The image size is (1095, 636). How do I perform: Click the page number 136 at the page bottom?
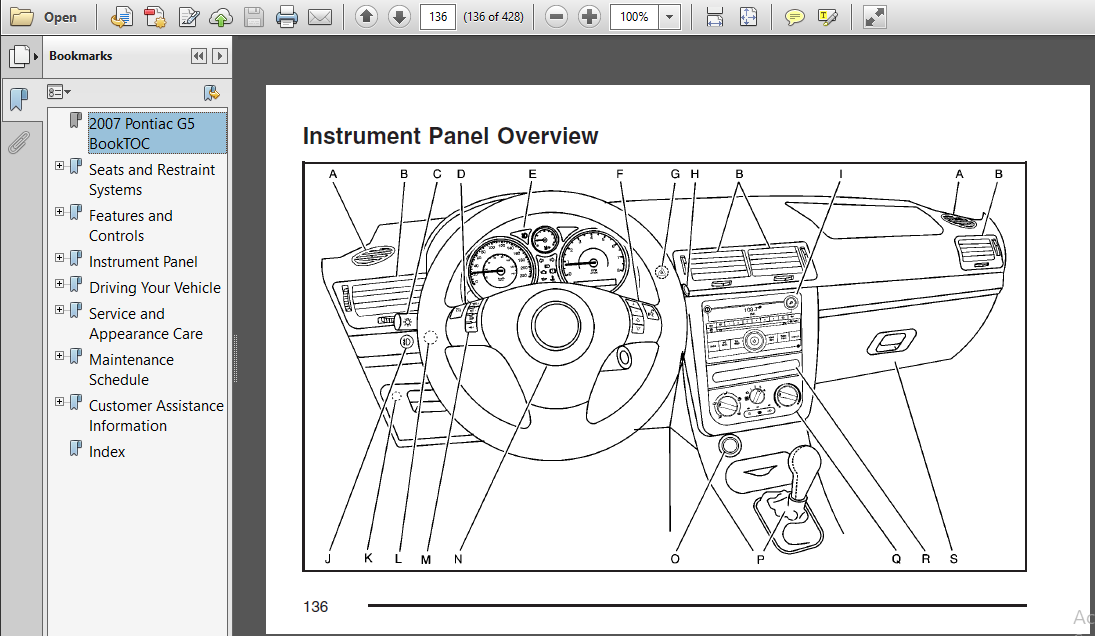[x=316, y=607]
